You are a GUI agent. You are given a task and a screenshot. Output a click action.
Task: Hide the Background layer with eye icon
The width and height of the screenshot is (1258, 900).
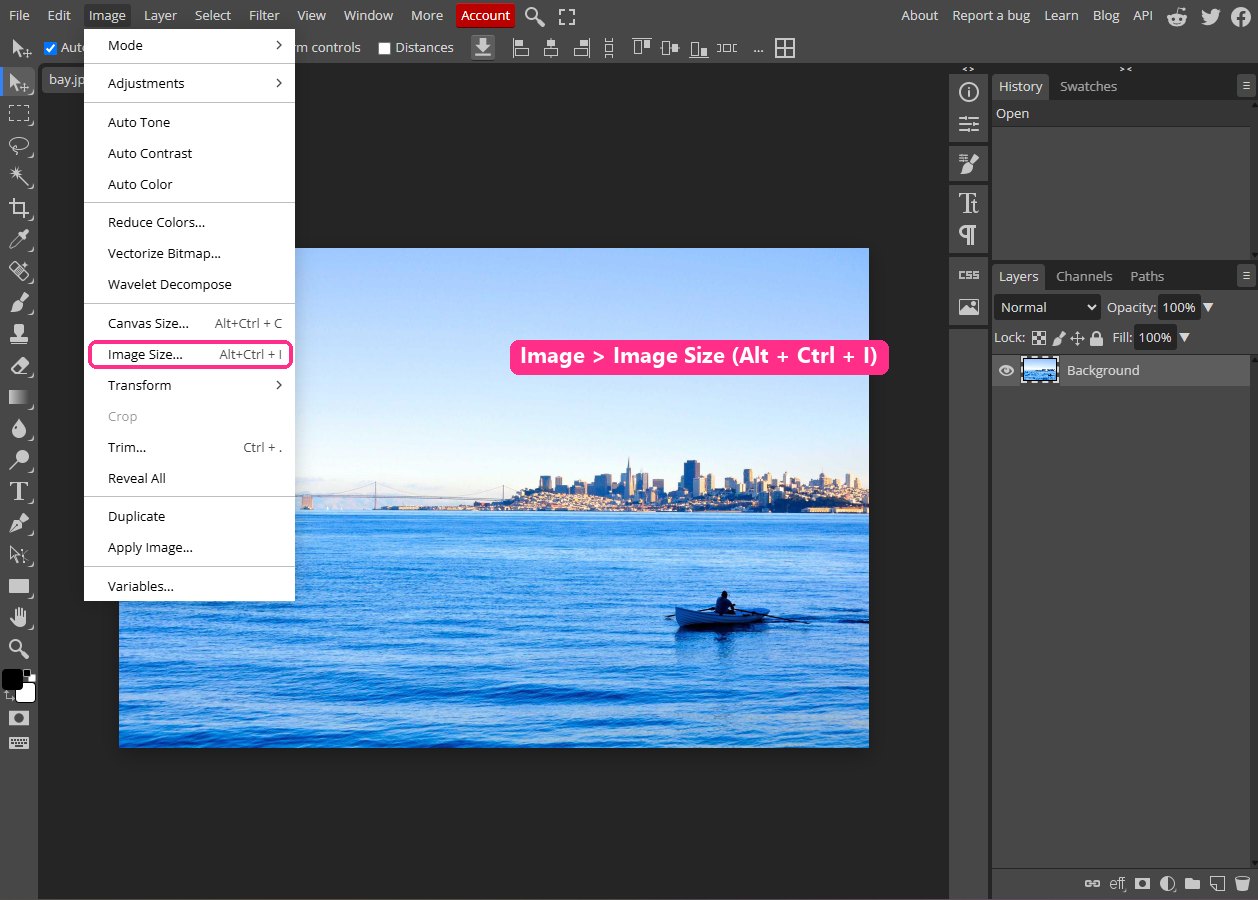pyautogui.click(x=1006, y=371)
